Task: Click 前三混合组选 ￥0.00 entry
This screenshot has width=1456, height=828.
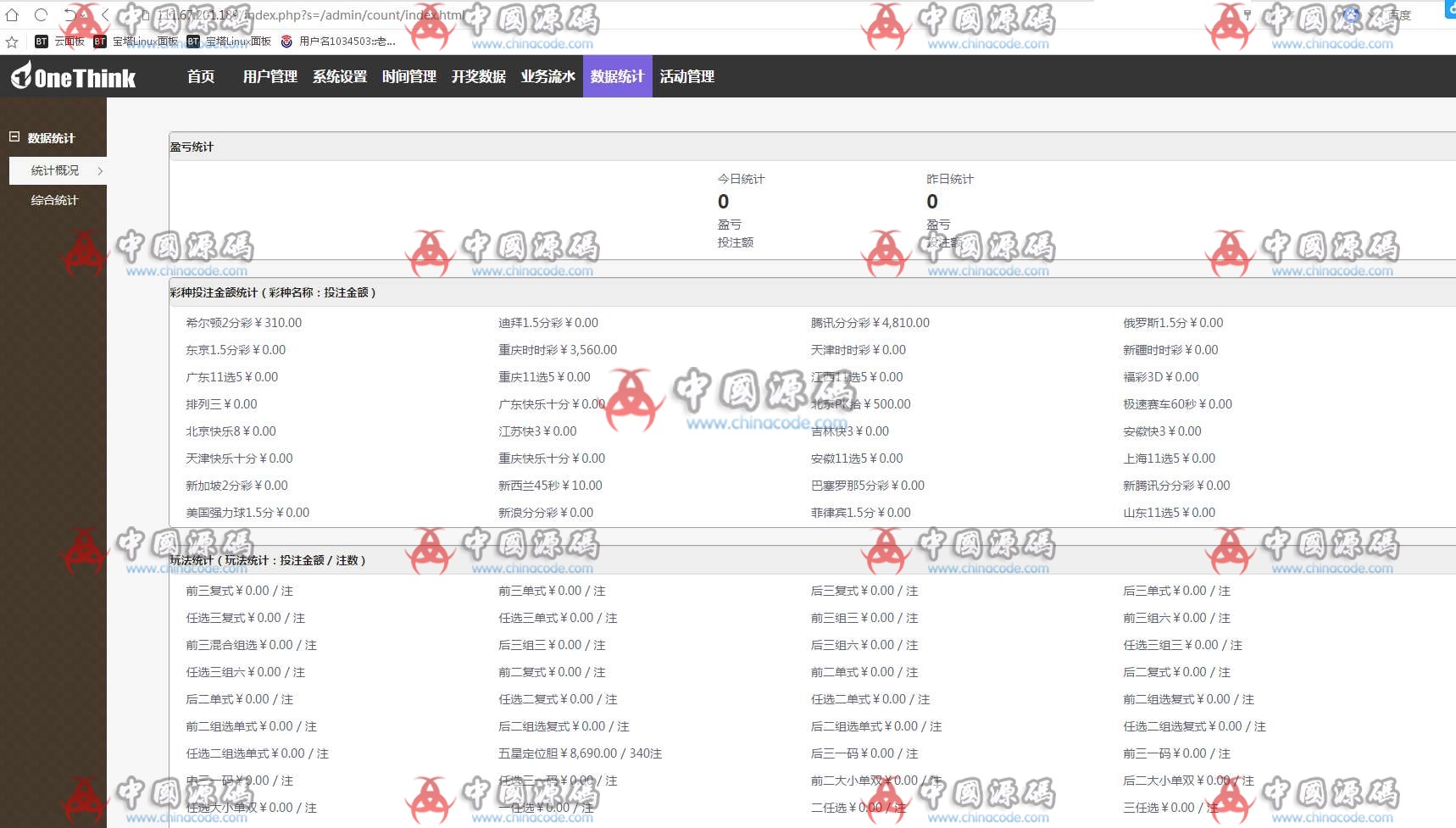Action: point(252,645)
